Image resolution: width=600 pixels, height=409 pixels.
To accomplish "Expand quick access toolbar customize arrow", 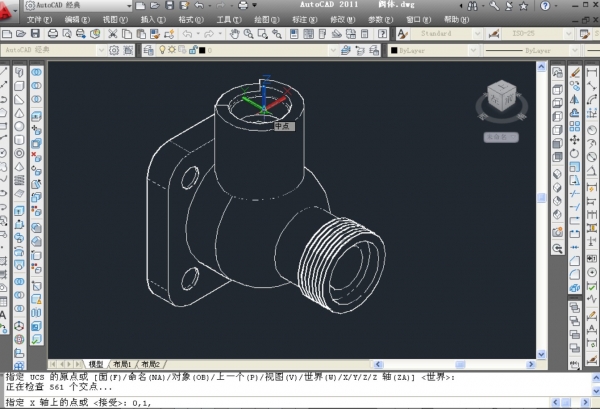I will [x=254, y=5].
